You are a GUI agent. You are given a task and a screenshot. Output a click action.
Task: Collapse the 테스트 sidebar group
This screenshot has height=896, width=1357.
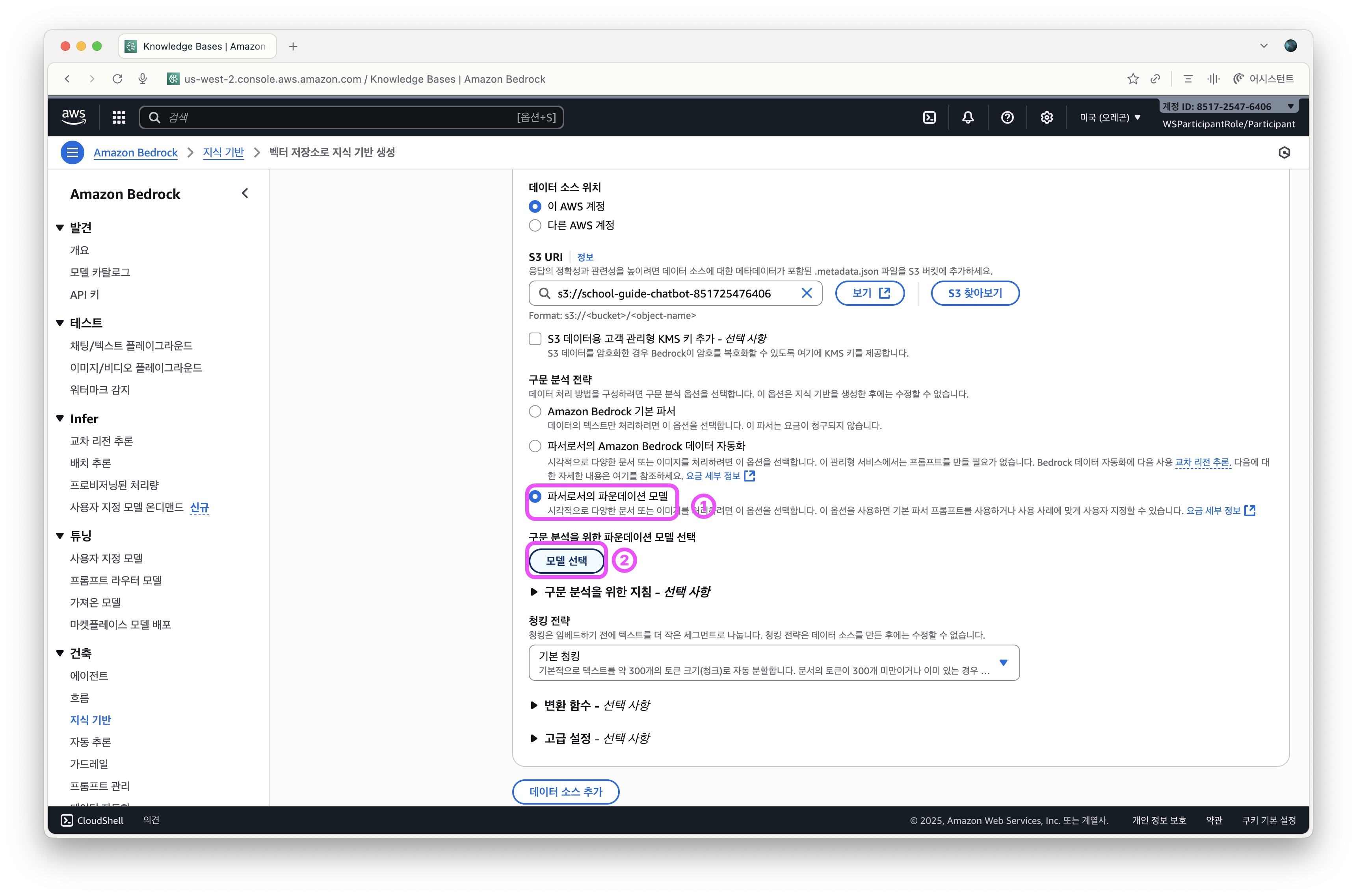coord(60,323)
